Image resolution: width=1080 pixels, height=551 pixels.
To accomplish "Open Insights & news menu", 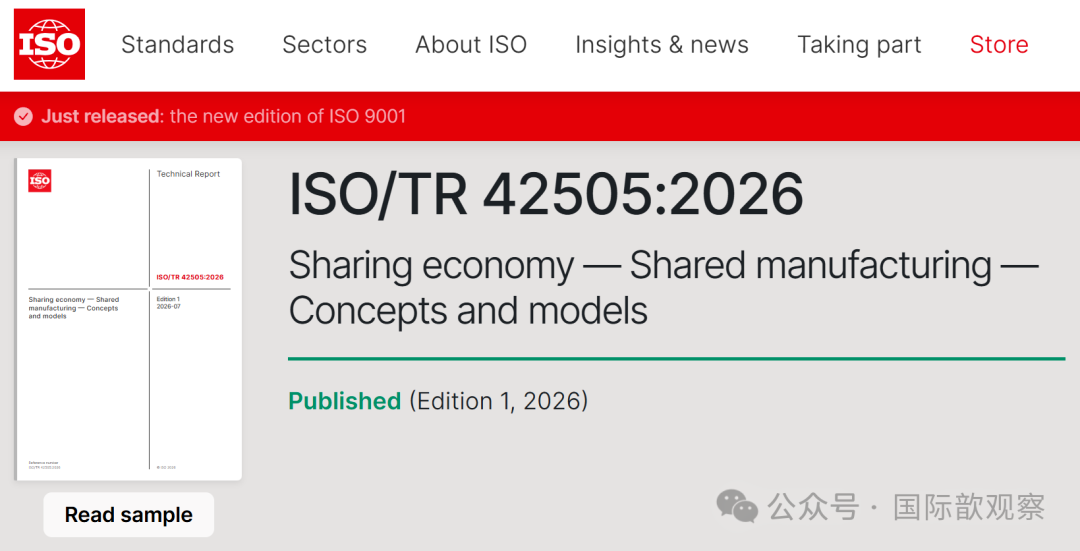I will pos(662,45).
